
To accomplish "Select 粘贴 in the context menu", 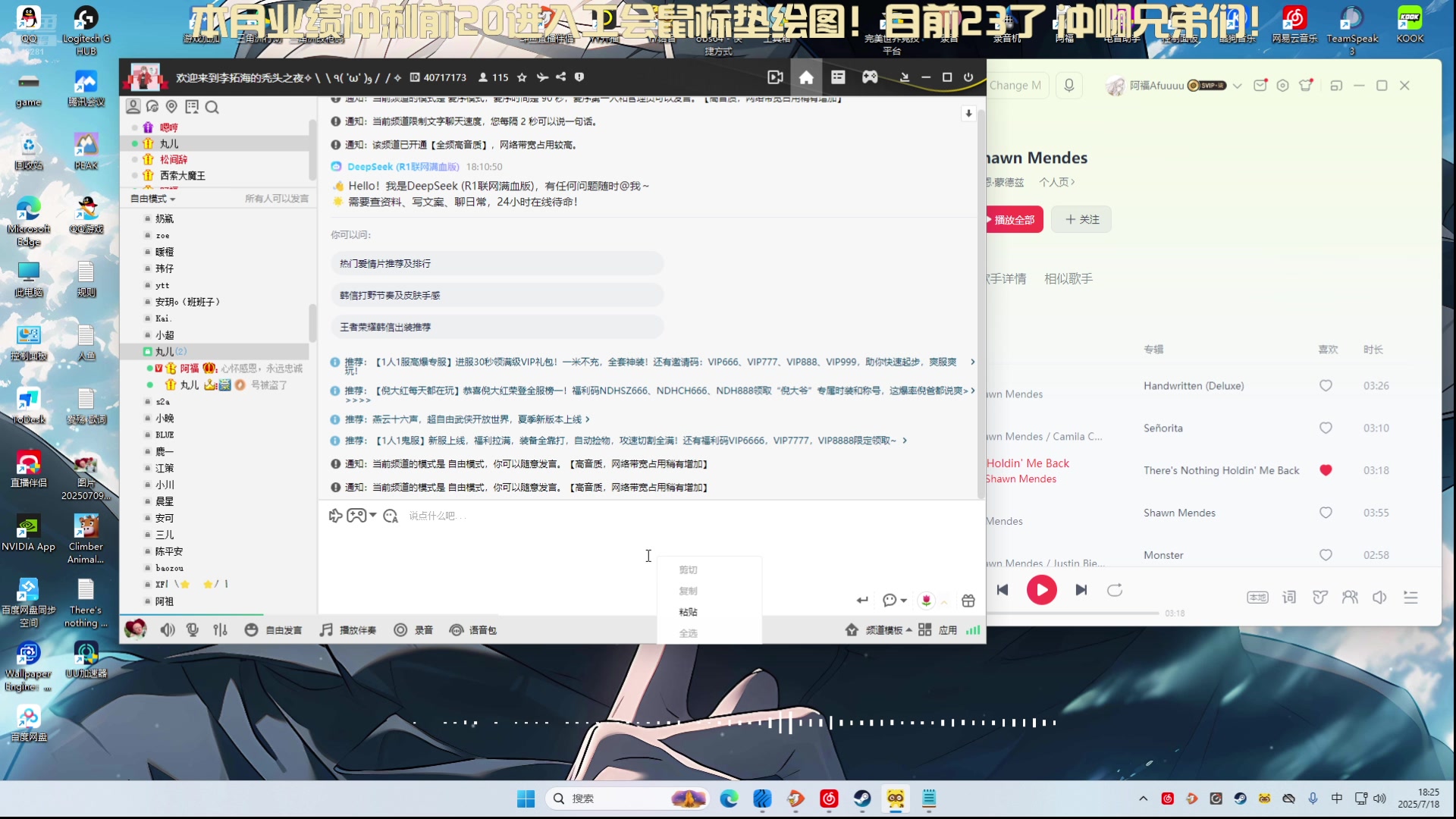I will (688, 612).
